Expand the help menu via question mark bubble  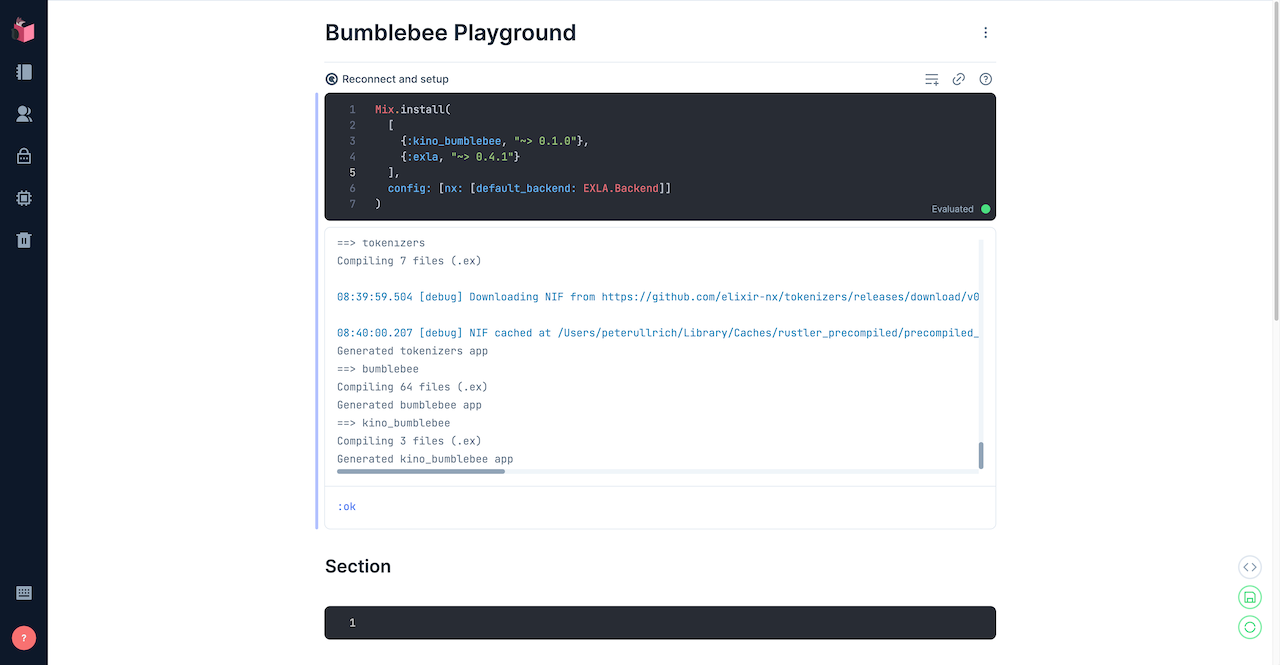coord(23,637)
